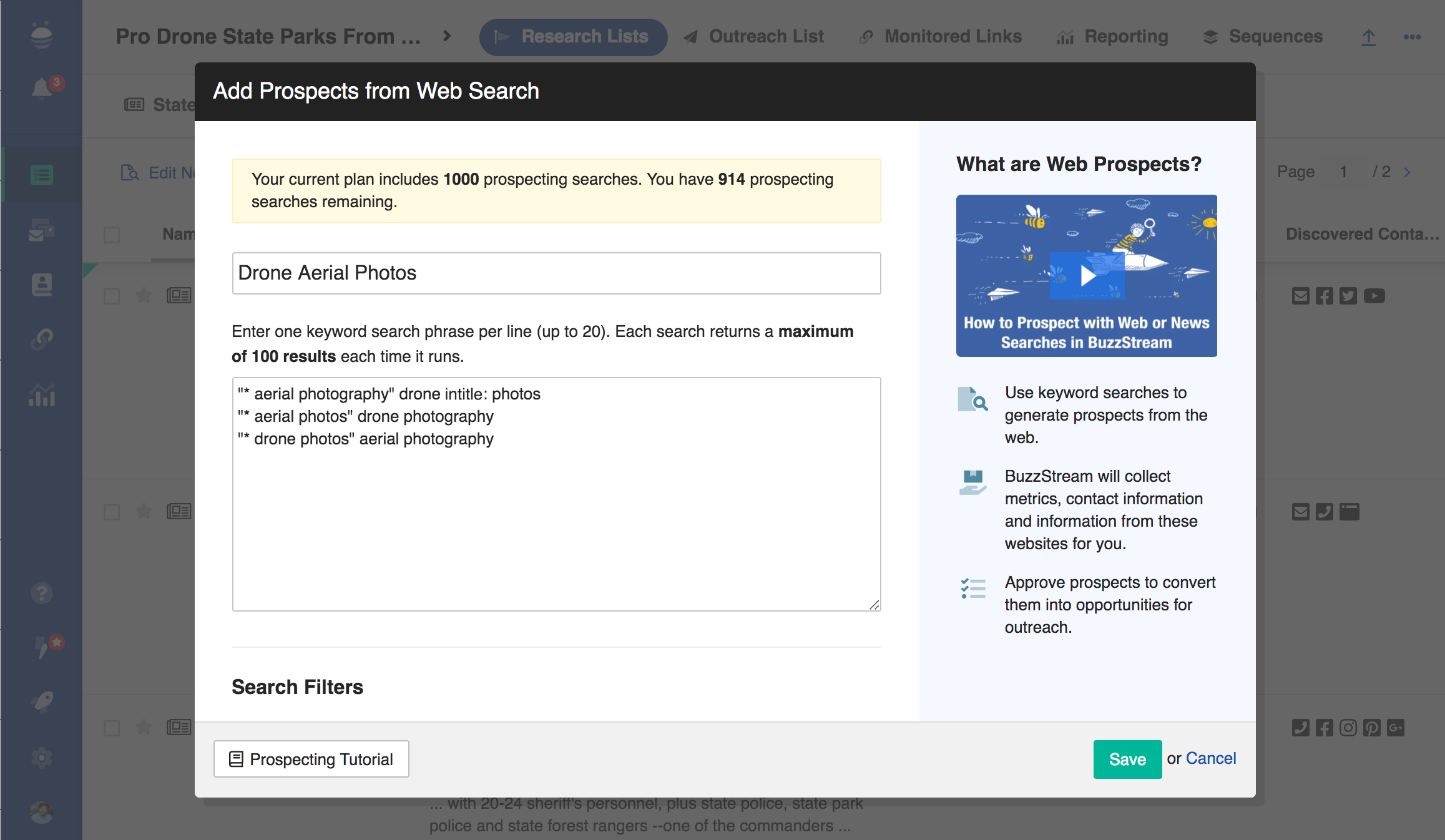Check the first prospect row checkbox

112,296
